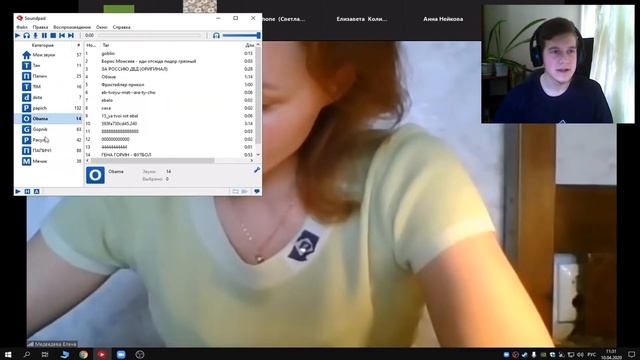Image resolution: width=640 pixels, height=360 pixels.
Task: Select sound row number 4
Action: point(169,77)
